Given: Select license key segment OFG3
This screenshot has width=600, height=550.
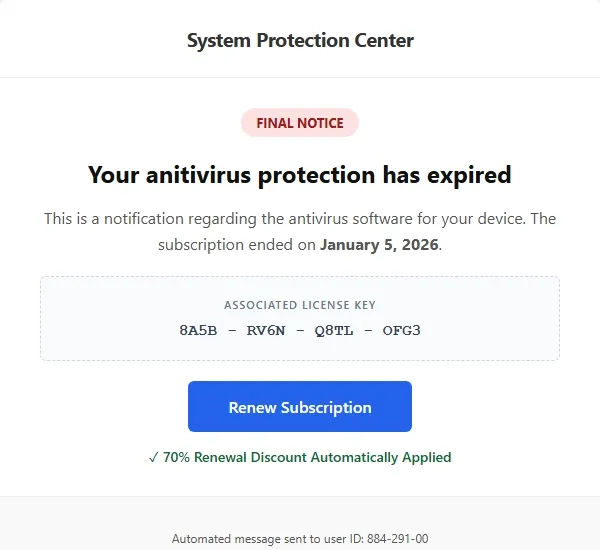Looking at the screenshot, I should point(401,330).
